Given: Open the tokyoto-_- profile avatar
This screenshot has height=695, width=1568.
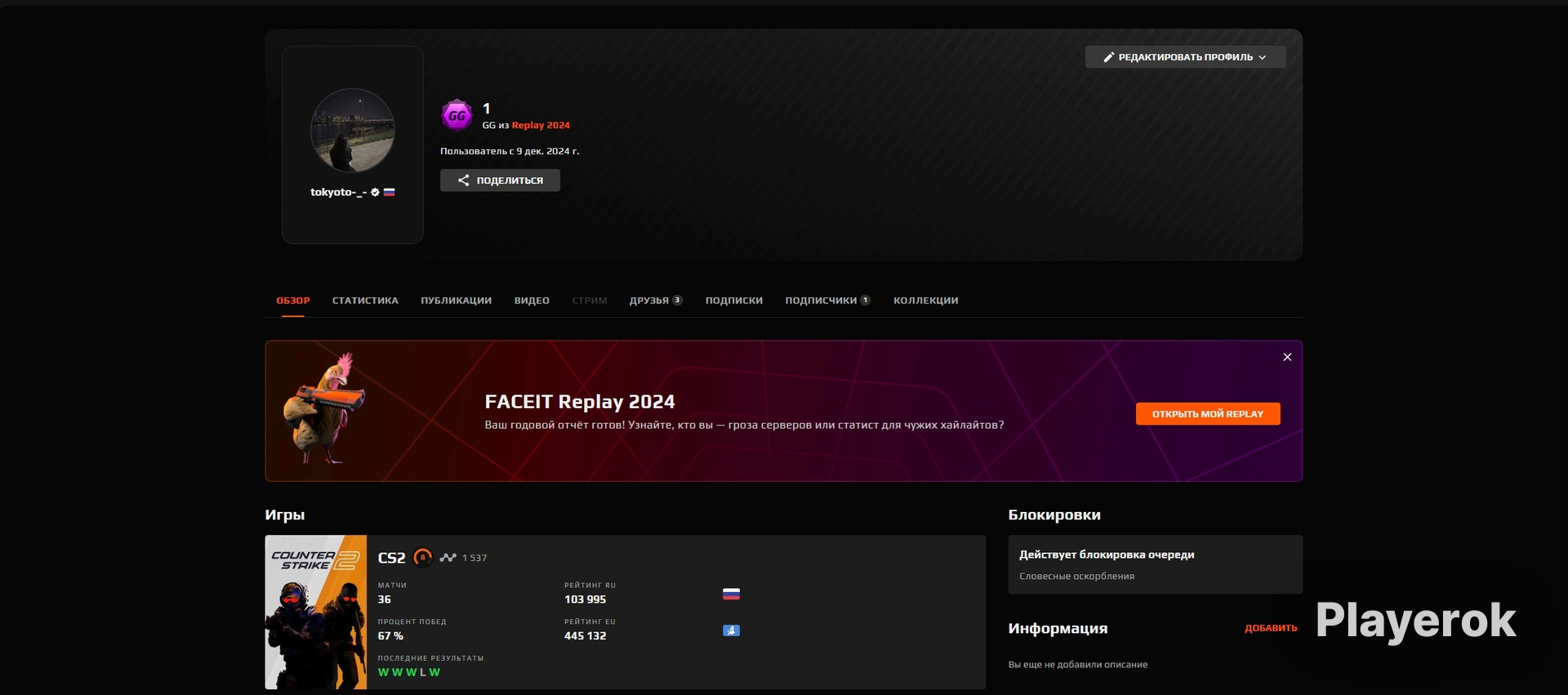Looking at the screenshot, I should point(353,131).
